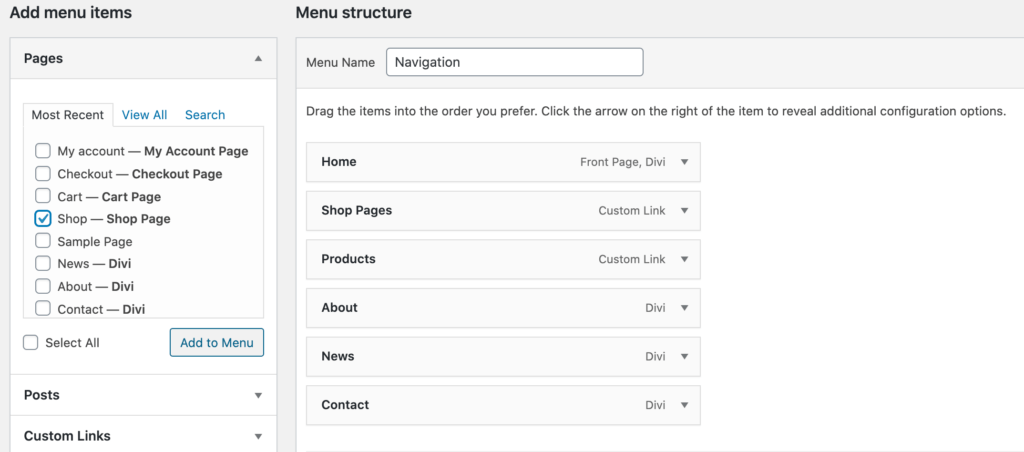Expand the Custom Links section
Image resolution: width=1024 pixels, height=452 pixels.
[x=258, y=436]
